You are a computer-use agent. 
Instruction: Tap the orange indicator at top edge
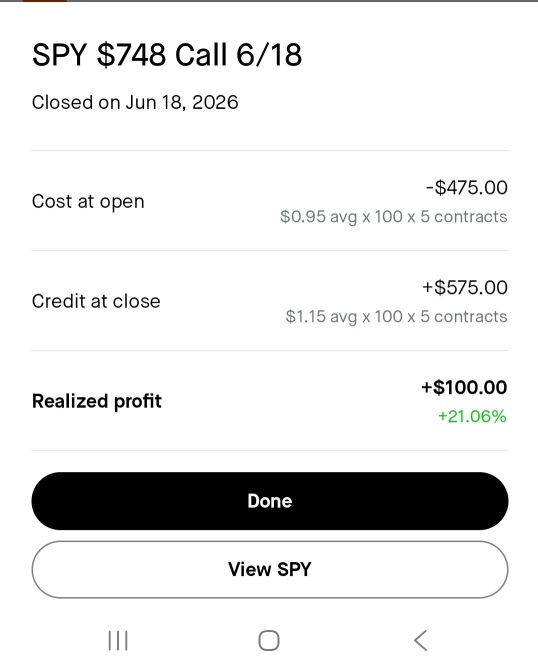click(x=45, y=1)
